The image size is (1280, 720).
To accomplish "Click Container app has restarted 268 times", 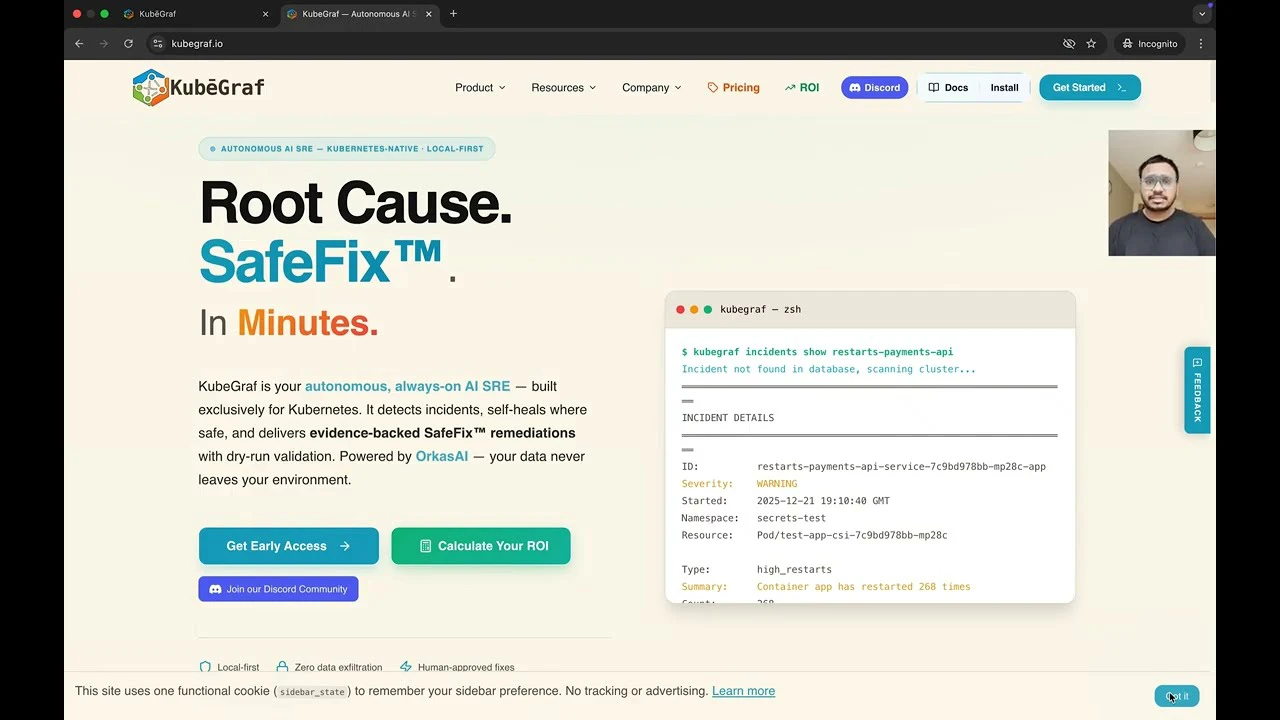I will [864, 587].
